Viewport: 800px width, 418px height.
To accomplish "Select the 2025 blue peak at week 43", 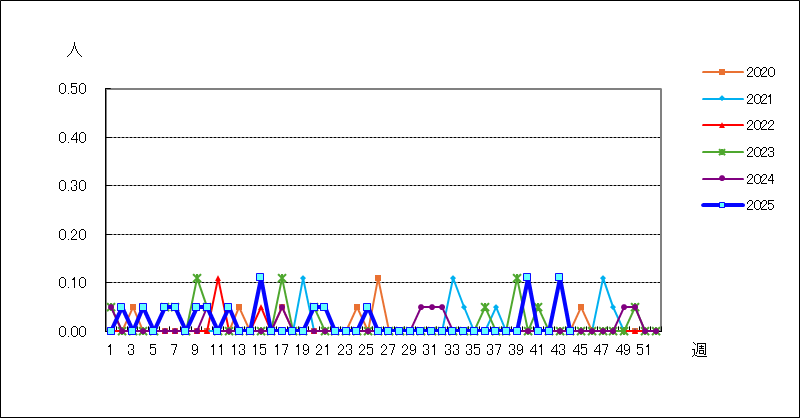I will pos(559,277).
